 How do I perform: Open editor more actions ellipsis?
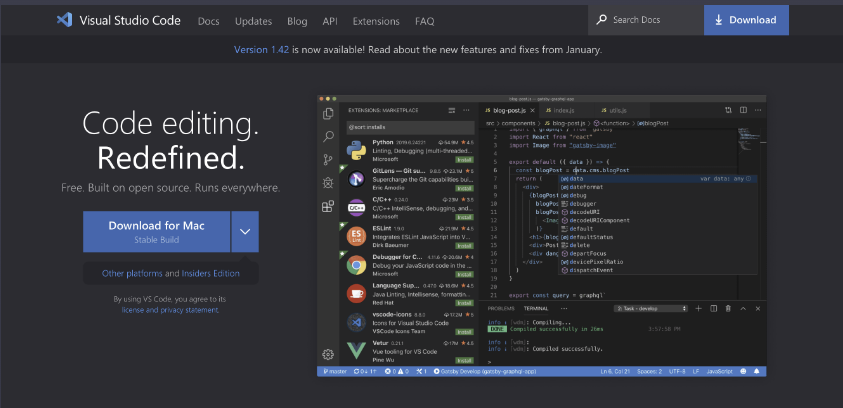[x=758, y=110]
